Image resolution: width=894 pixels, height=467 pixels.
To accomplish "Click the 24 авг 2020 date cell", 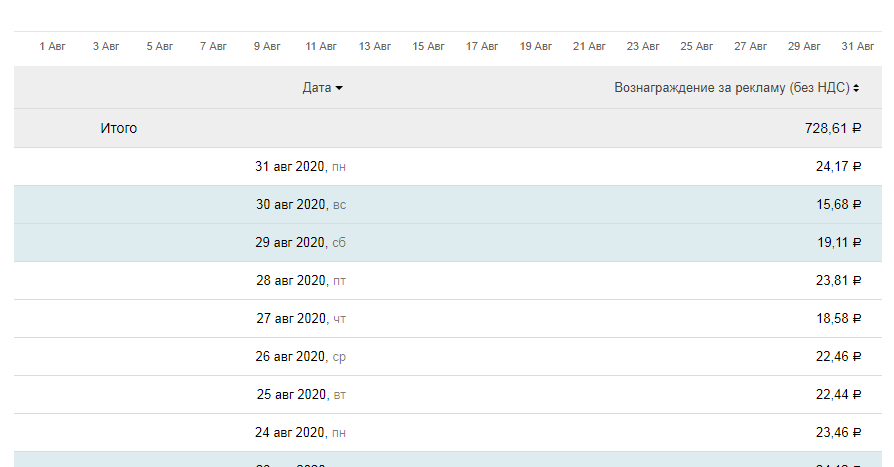I will 300,433.
